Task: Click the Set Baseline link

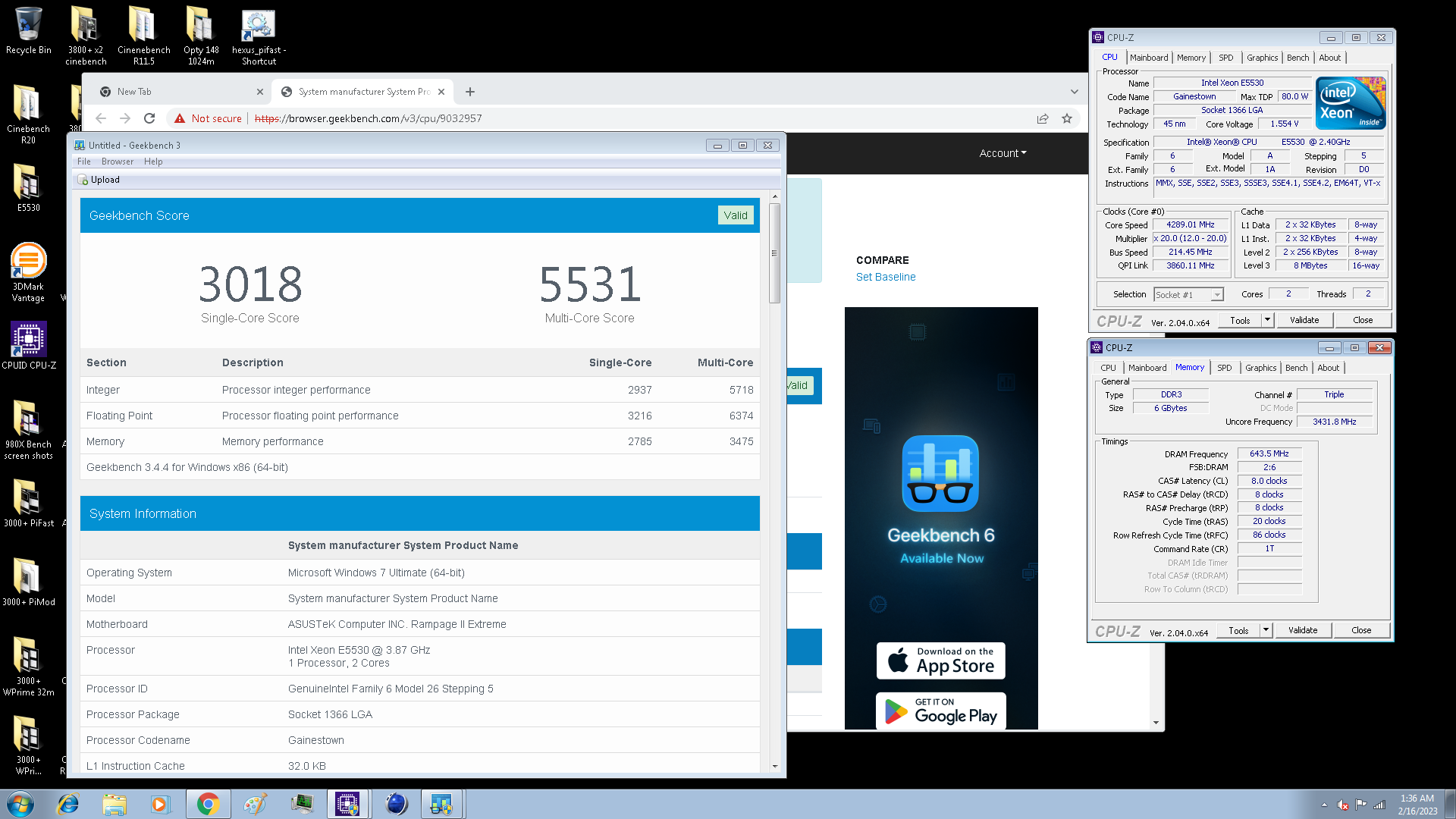Action: click(886, 277)
